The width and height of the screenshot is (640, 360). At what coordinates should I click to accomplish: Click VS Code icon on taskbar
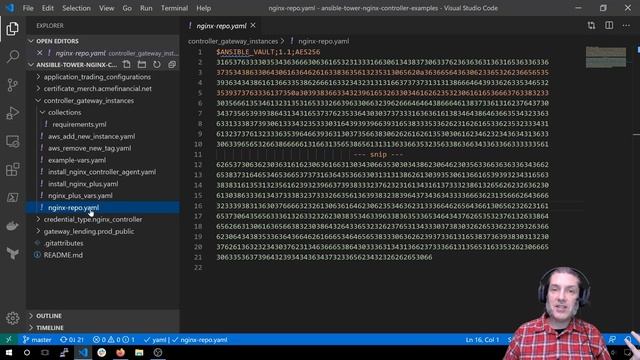(83, 353)
